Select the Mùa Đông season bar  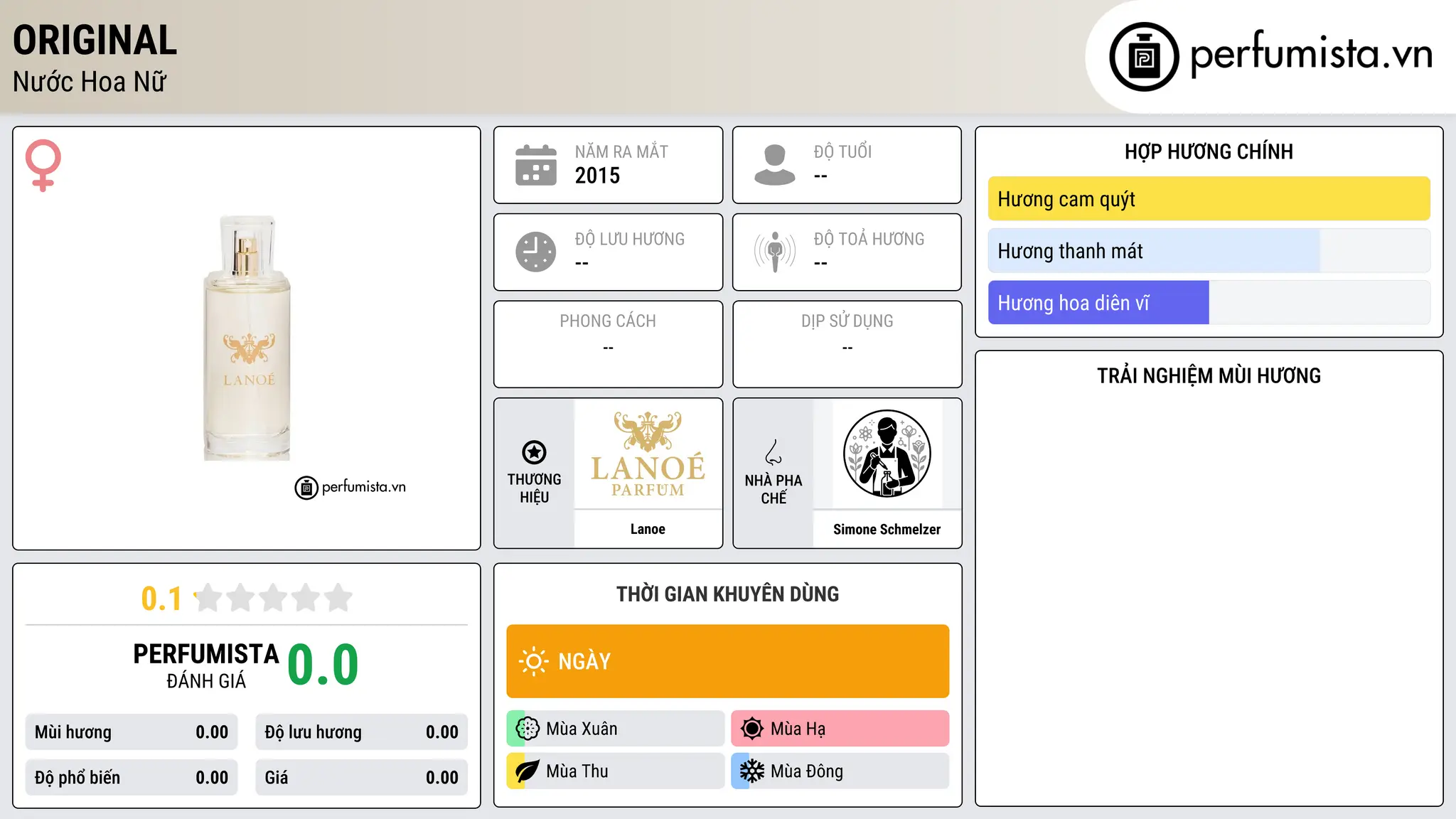(x=840, y=771)
